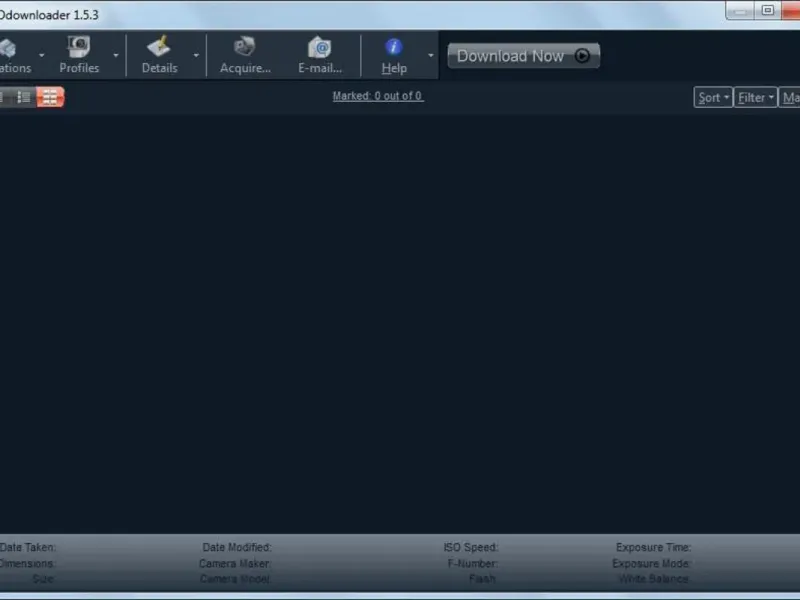Click the Camera Model label
This screenshot has height=600, width=800.
235,579
